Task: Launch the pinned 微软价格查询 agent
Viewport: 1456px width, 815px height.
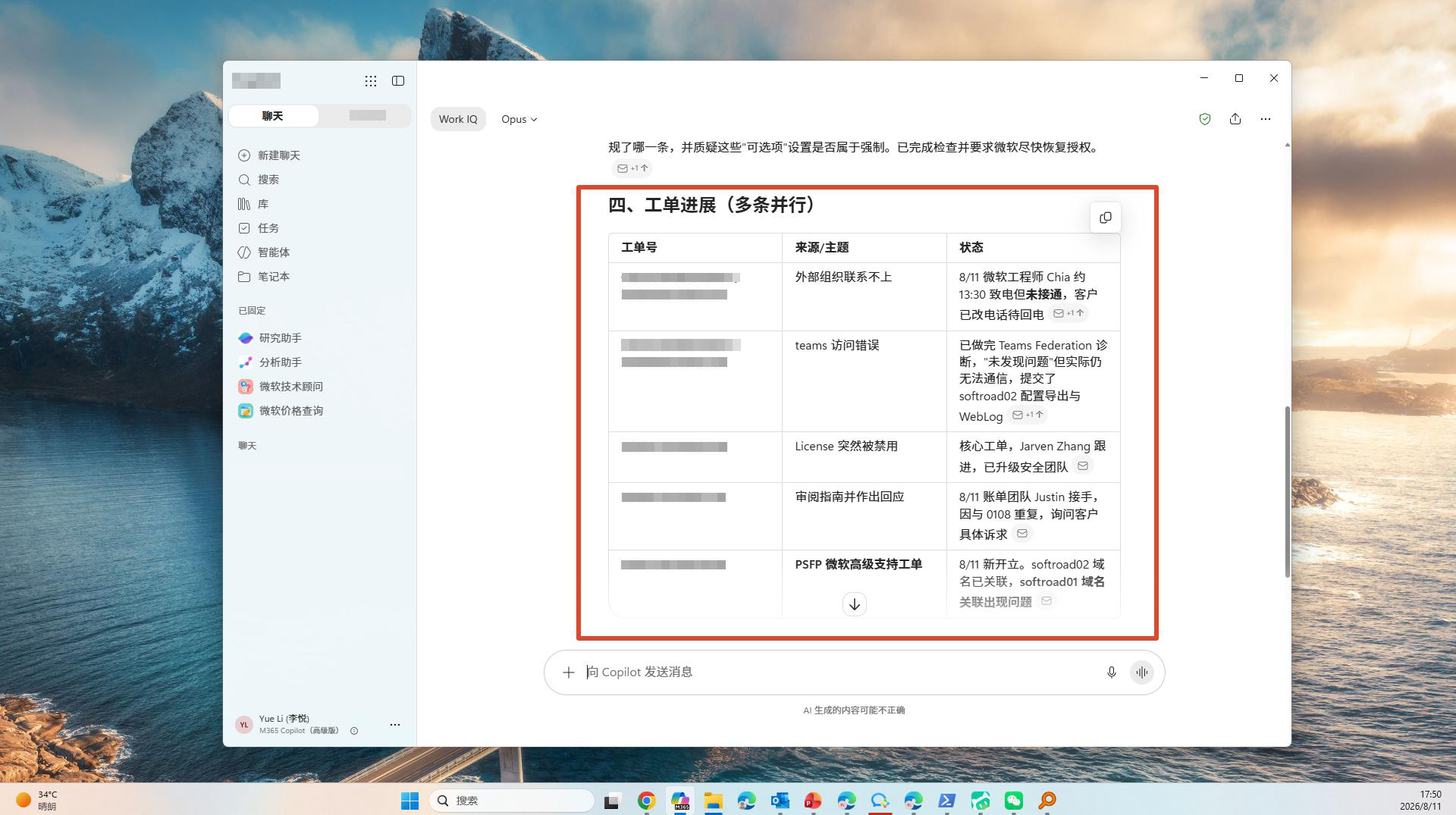Action: (x=281, y=411)
